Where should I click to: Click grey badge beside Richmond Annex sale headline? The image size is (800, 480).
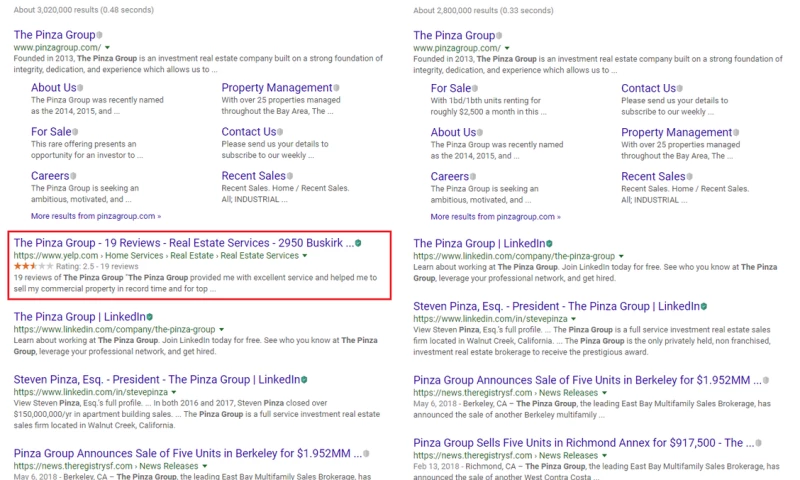[759, 443]
